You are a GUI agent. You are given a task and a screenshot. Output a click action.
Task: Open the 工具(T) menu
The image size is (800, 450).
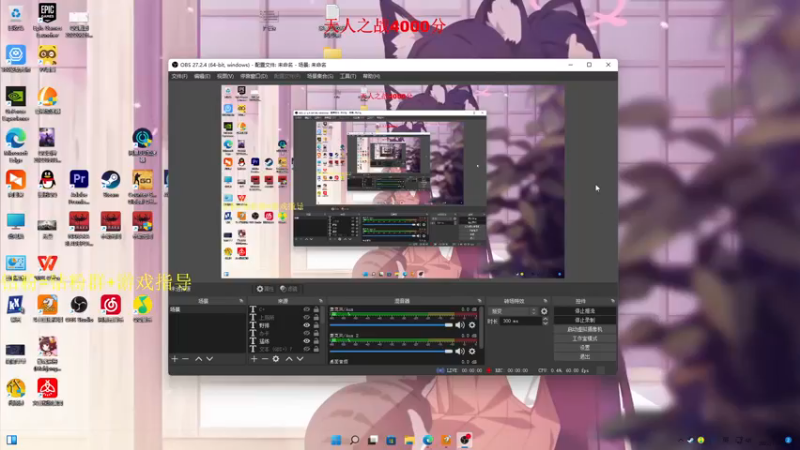(348, 76)
